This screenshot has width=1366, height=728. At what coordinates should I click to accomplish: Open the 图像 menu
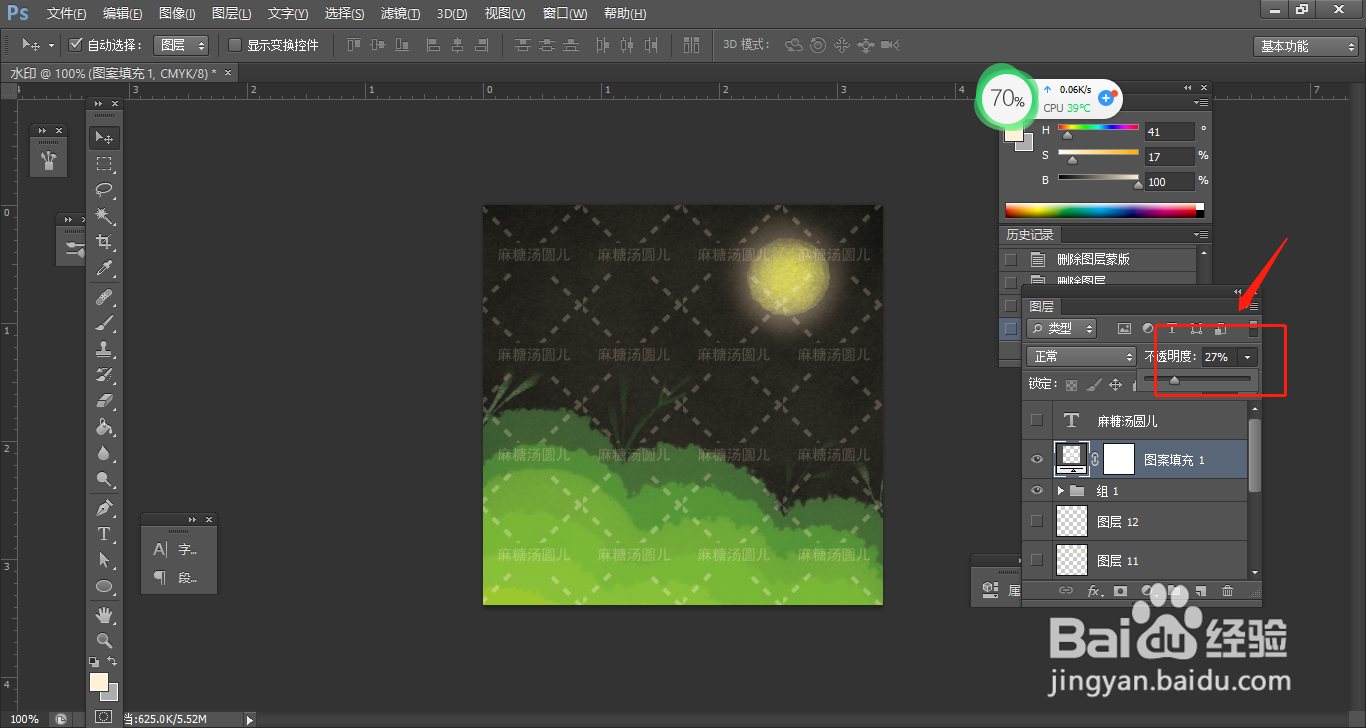click(x=178, y=14)
